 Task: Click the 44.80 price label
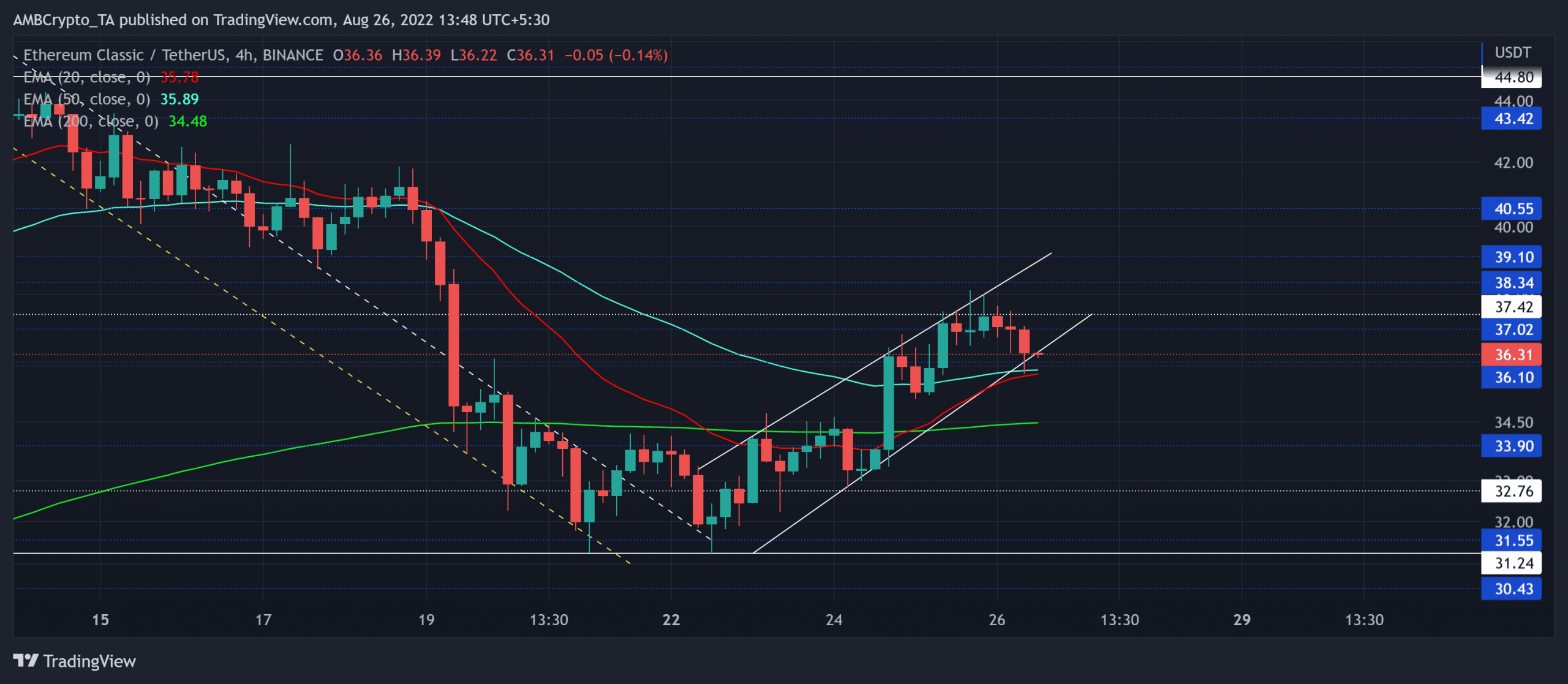(1511, 77)
